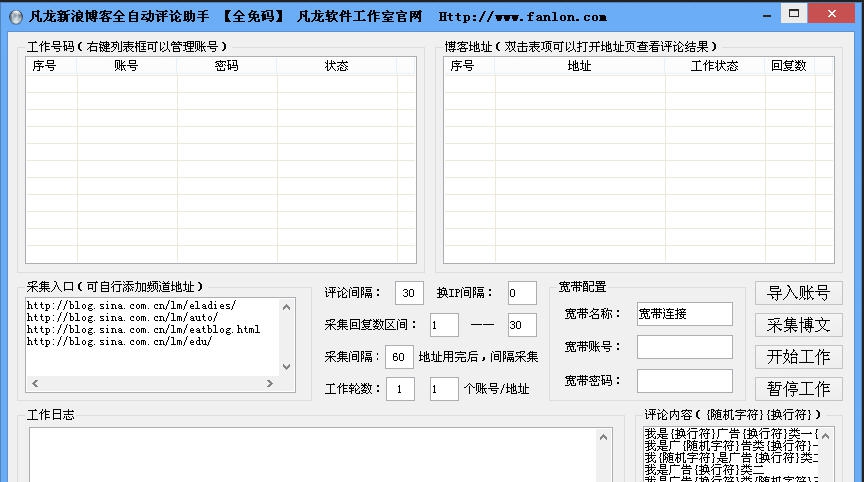
Task: Click the app icon in the title bar
Action: [x=16, y=17]
